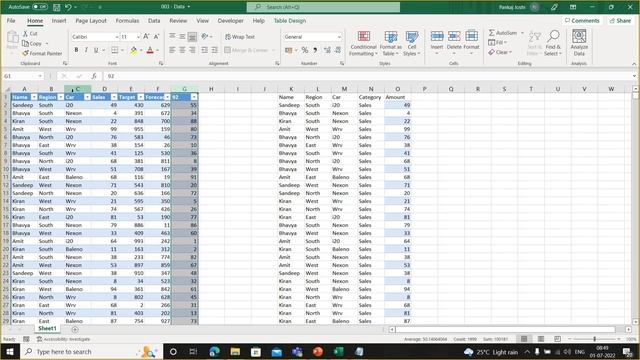
Task: Switch to the Formulas tab
Action: tap(127, 20)
